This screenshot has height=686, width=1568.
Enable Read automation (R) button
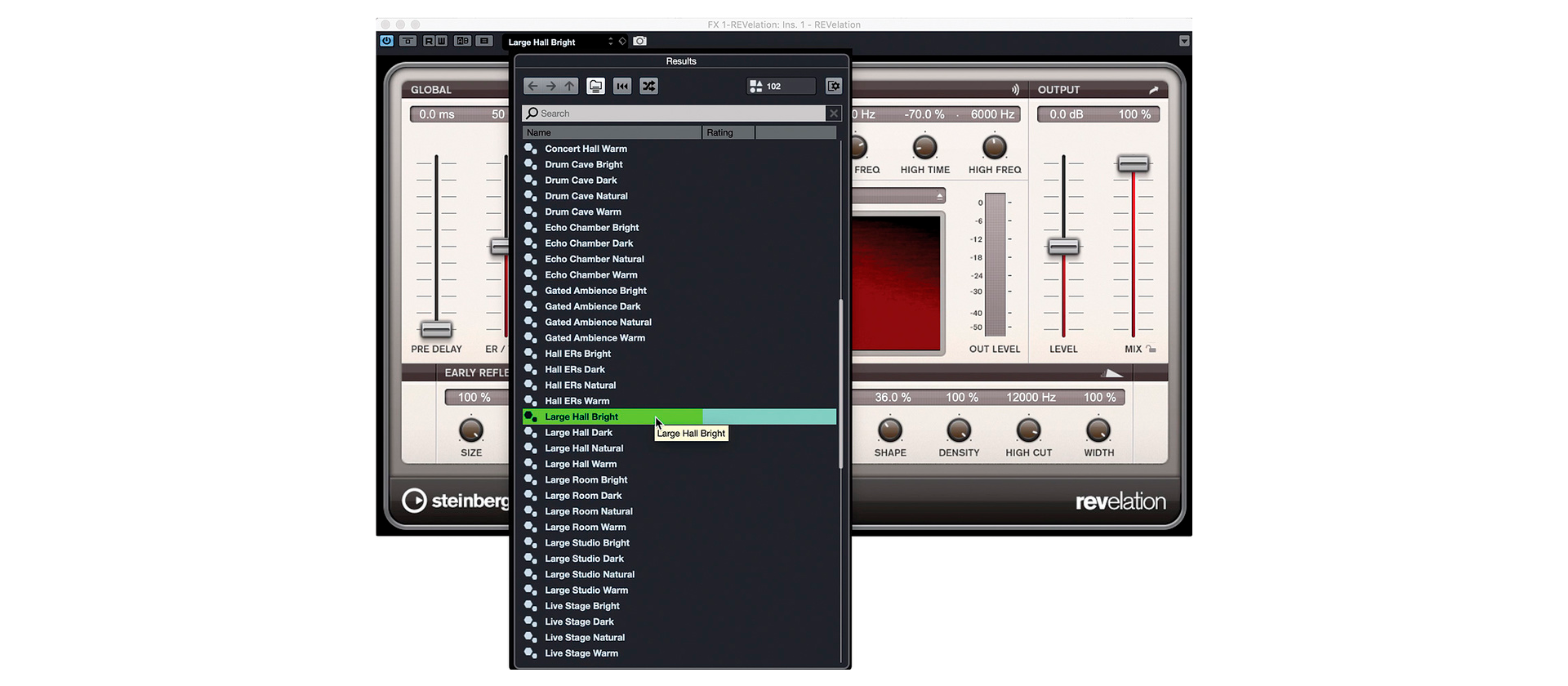point(430,41)
